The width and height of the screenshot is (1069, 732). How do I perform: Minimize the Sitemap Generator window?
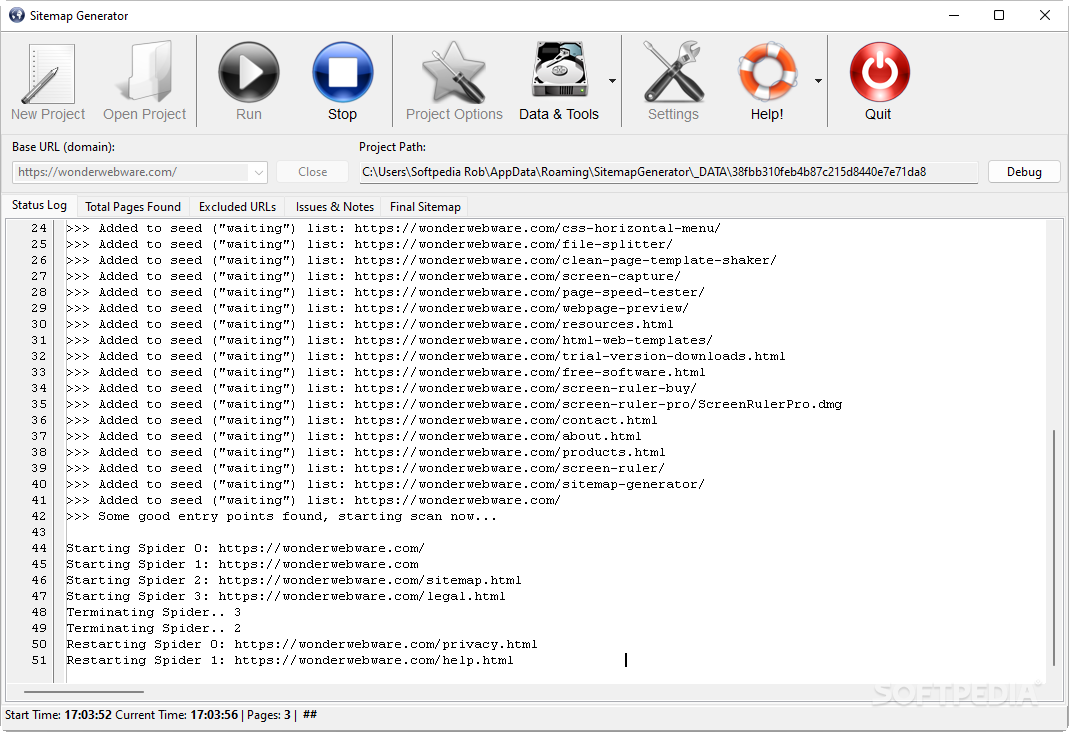[954, 15]
